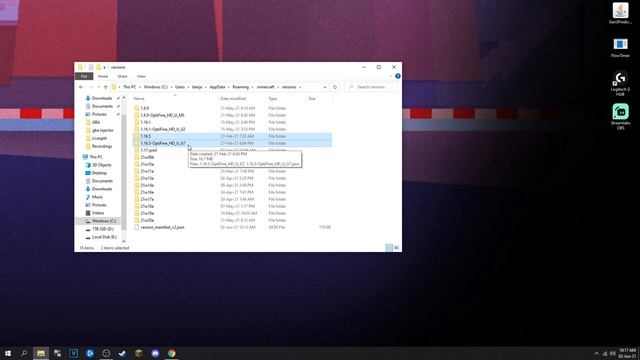Image resolution: width=640 pixels, height=360 pixels.
Task: Open Videos in navigation pane
Action: (98, 213)
